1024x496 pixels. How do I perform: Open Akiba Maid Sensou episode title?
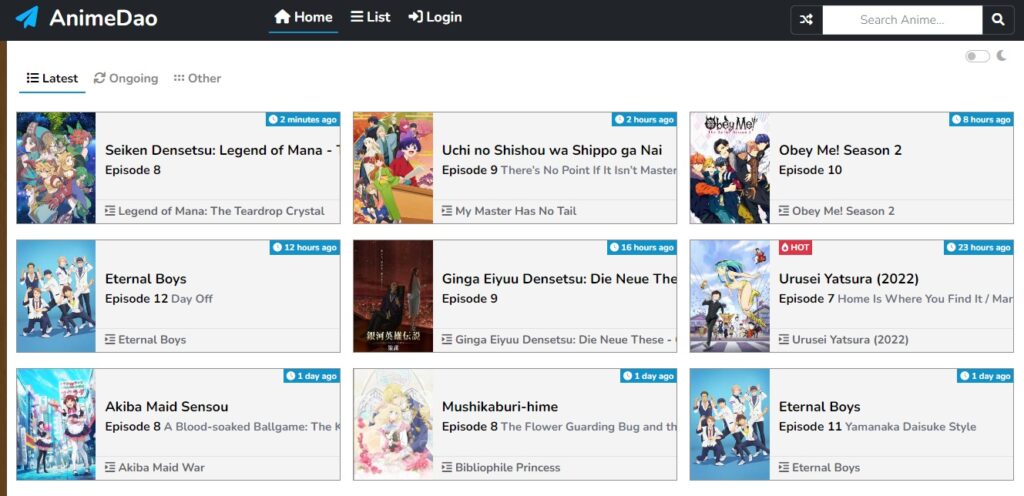tap(167, 407)
